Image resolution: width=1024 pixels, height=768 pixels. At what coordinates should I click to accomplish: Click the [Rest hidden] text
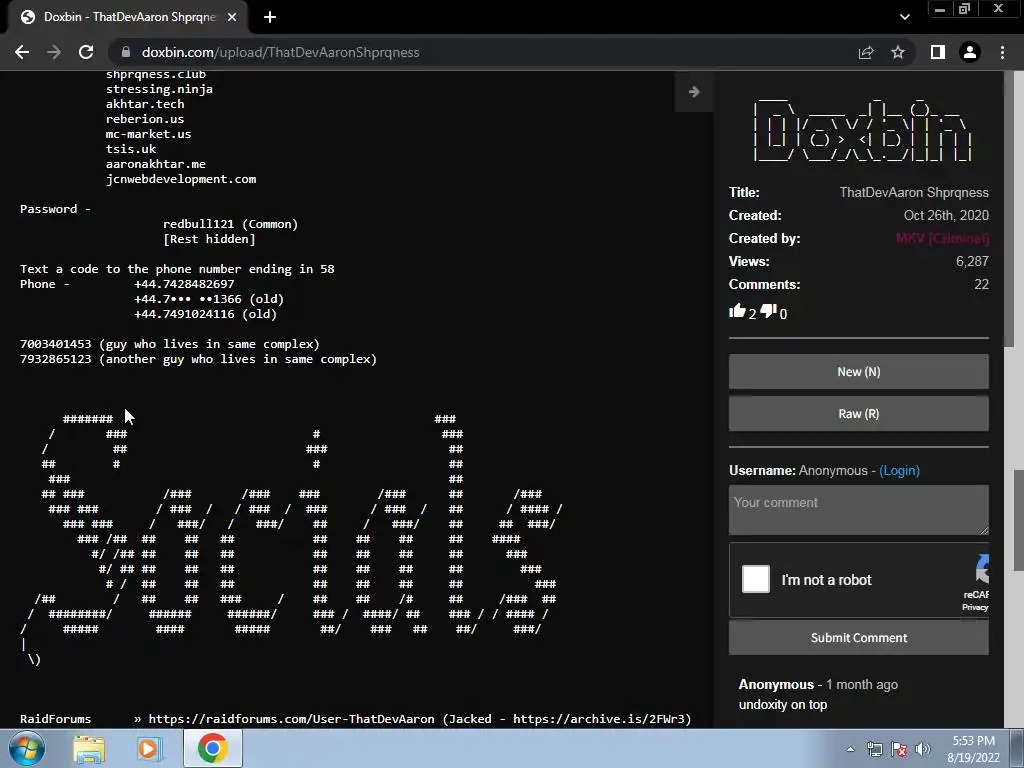209,239
